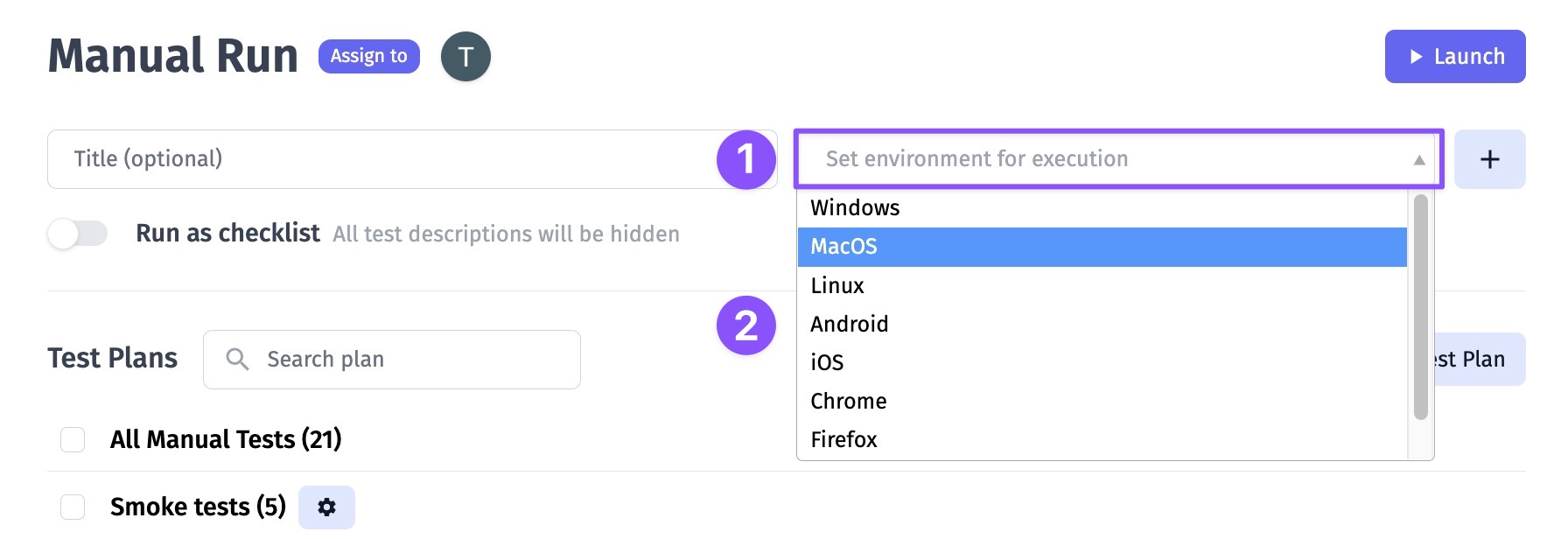Viewport: 1568px width, 539px height.
Task: Click the magnifier icon in Search plan
Action: [x=237, y=359]
